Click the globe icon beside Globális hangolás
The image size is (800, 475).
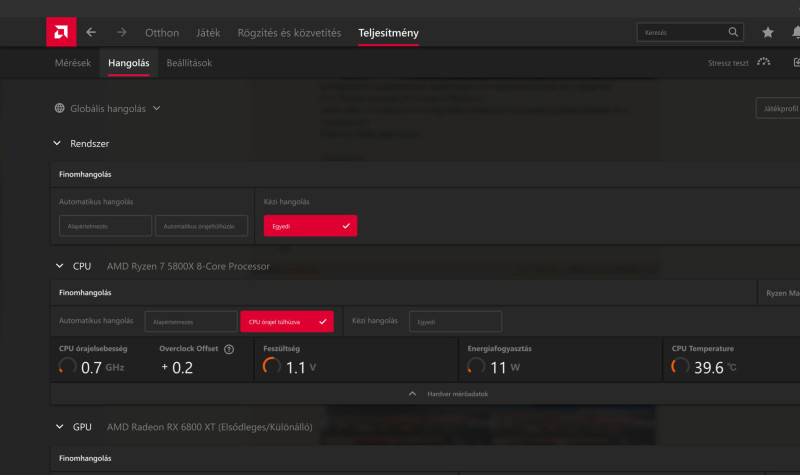60,108
